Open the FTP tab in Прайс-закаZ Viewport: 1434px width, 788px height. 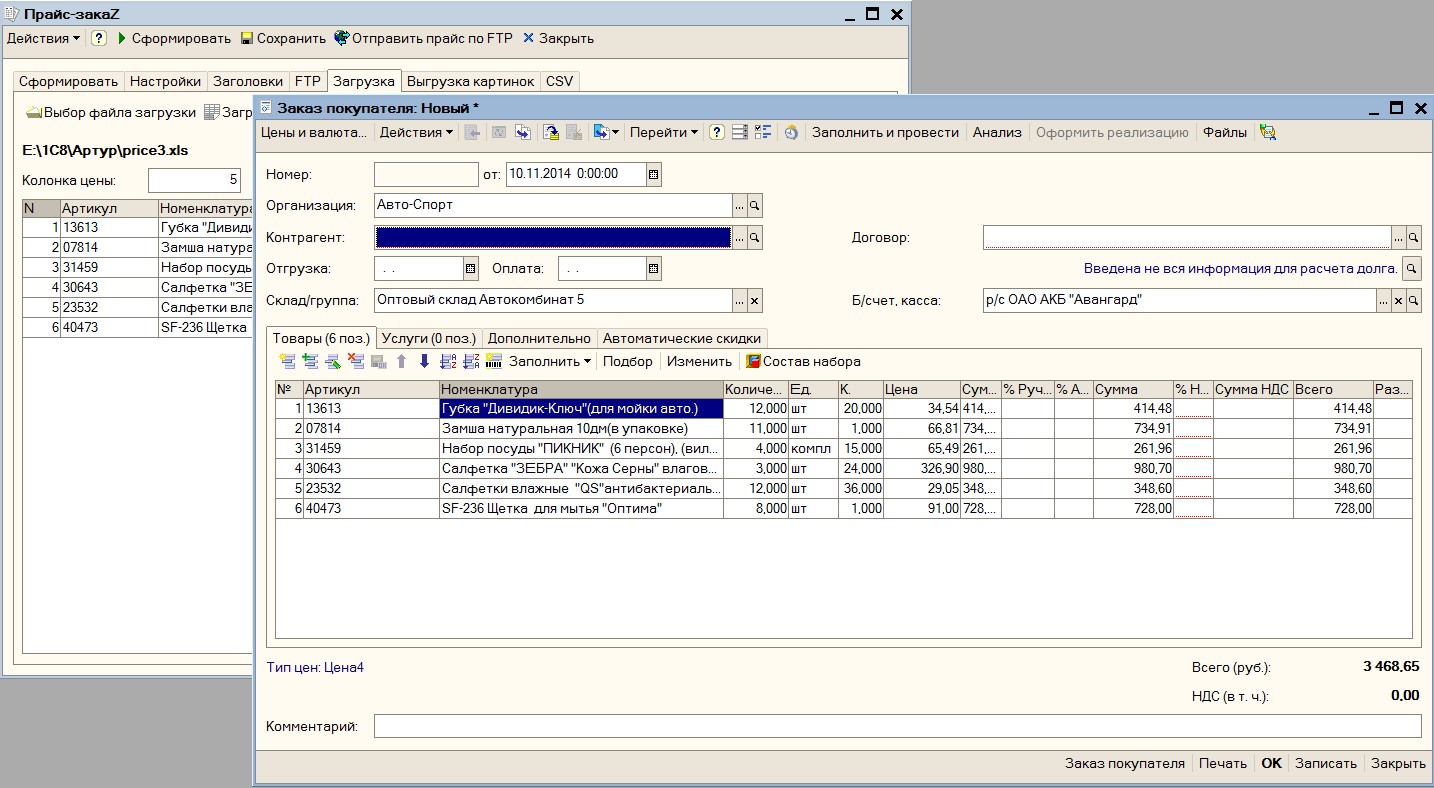pos(308,81)
